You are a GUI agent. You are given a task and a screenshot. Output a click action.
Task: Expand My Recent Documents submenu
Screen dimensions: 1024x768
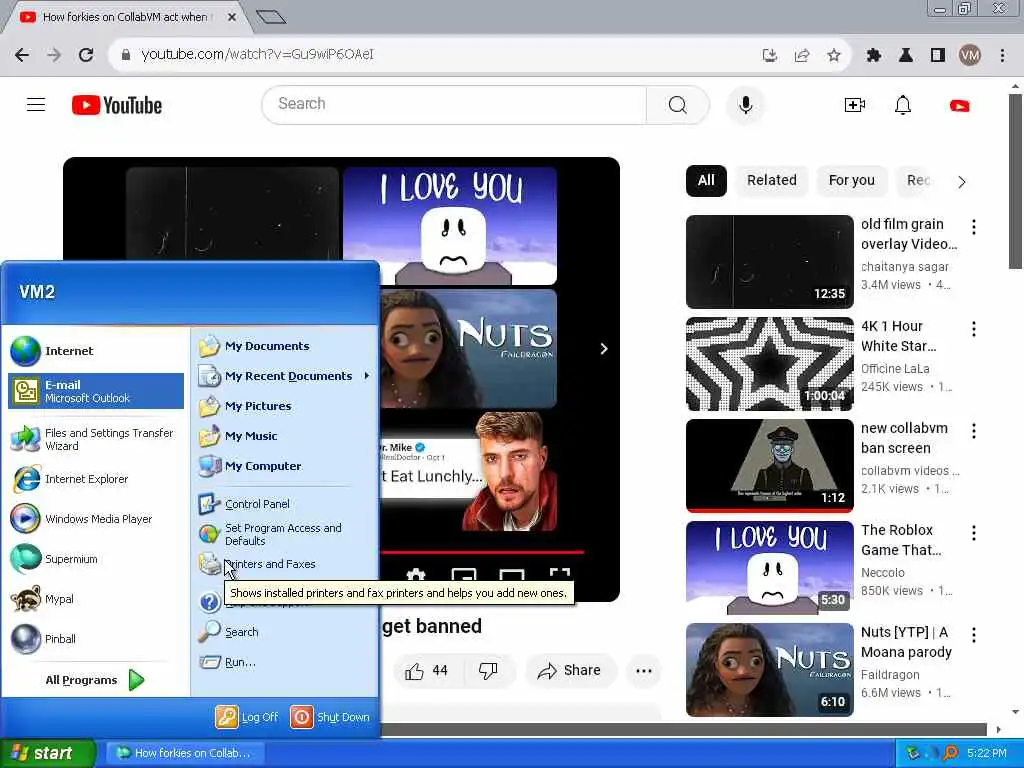285,376
